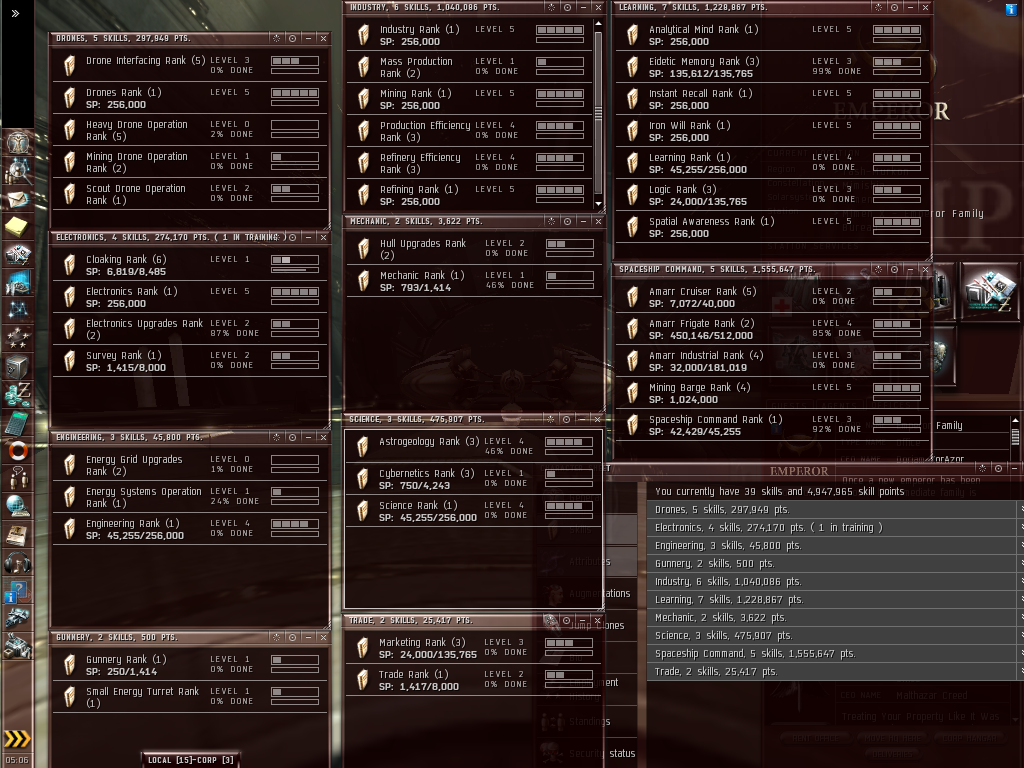
Task: Click the Move HQ Here button
Action: point(892,739)
